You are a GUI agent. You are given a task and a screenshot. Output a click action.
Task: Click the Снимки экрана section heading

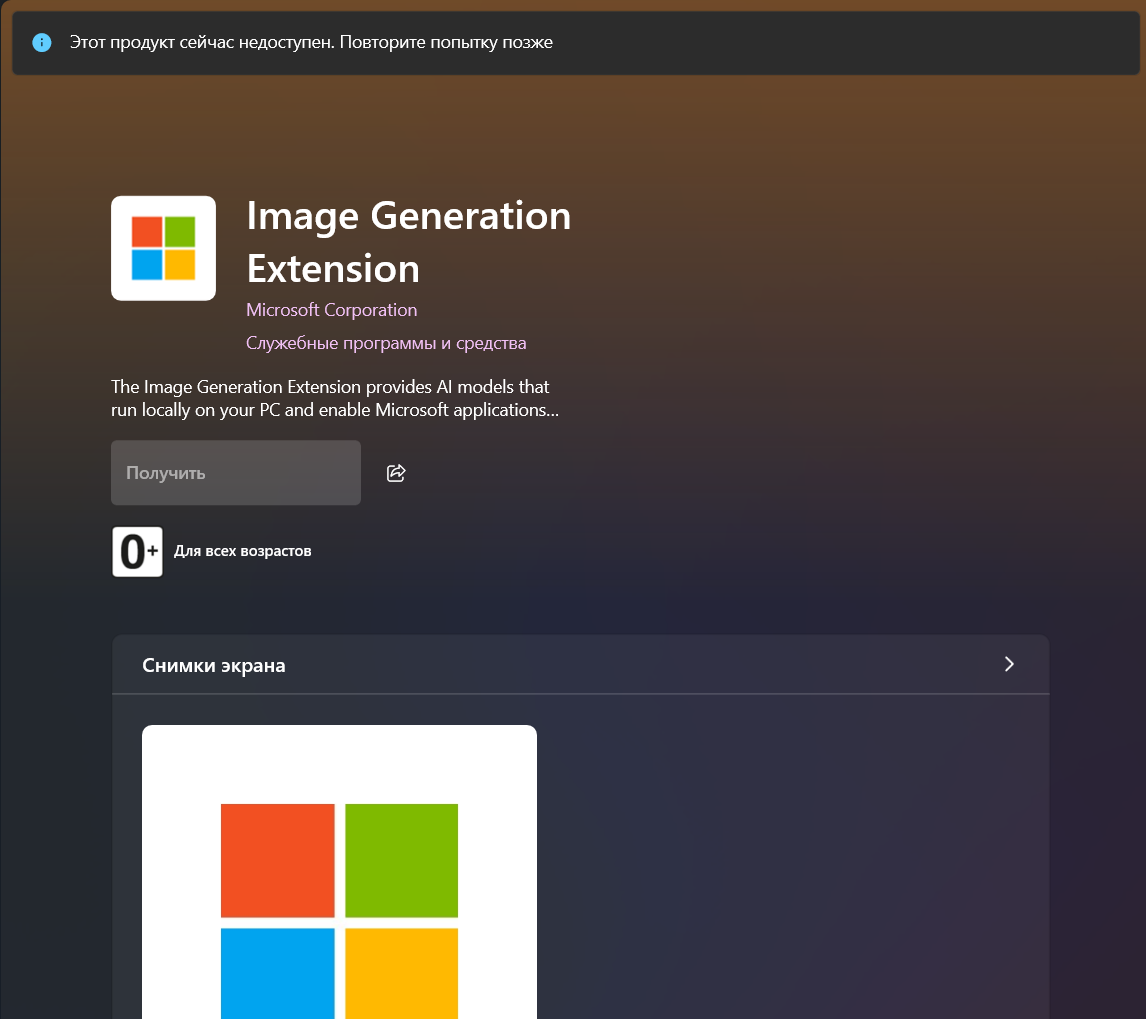point(213,665)
